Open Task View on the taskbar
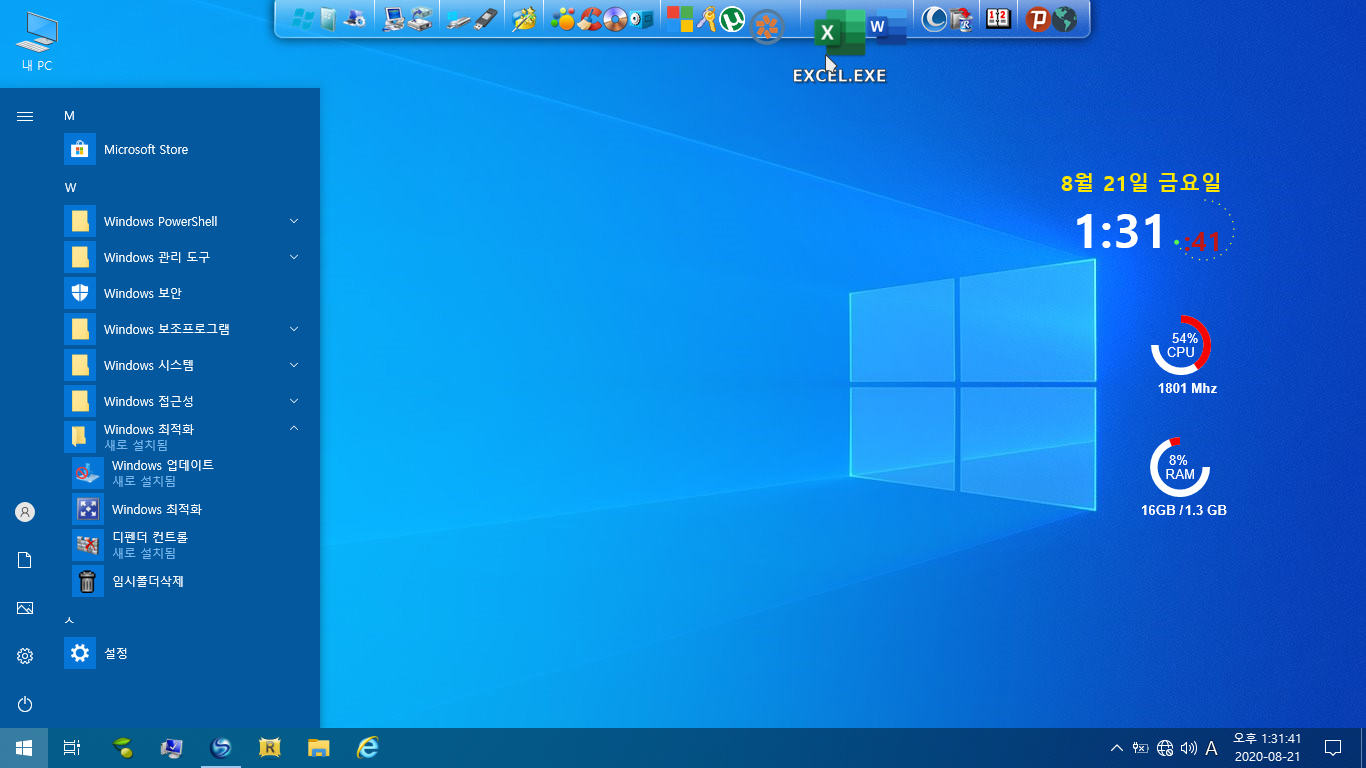This screenshot has height=768, width=1366. click(72, 748)
